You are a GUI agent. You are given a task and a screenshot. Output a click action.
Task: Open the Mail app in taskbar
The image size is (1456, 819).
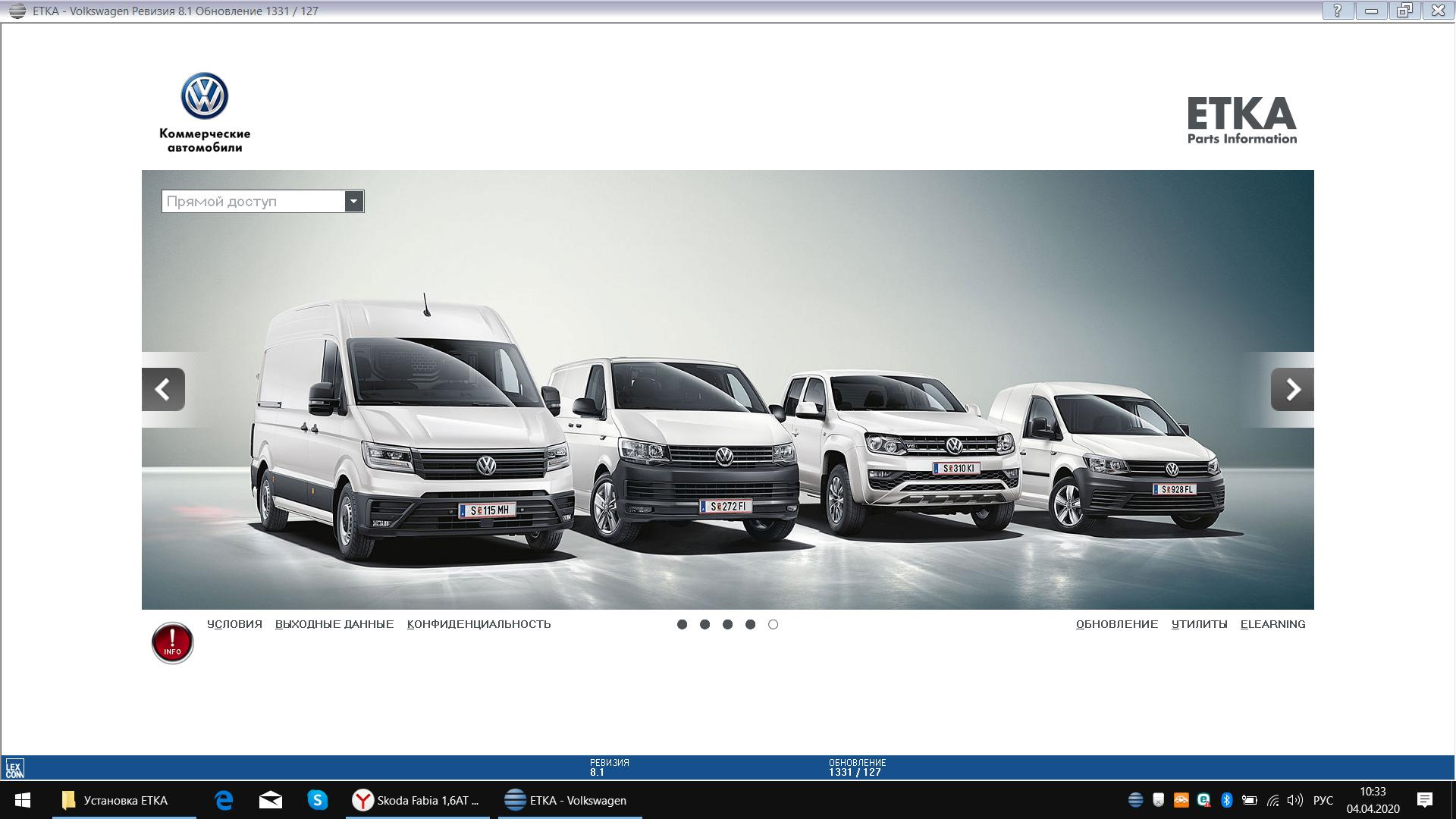[x=270, y=800]
